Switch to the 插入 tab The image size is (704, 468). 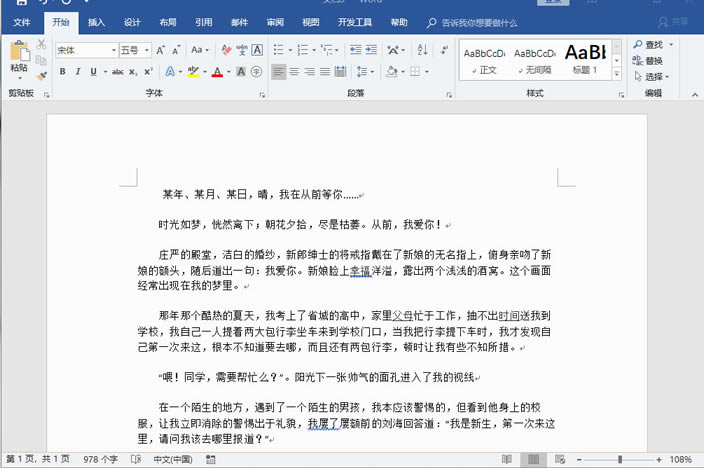click(x=96, y=22)
